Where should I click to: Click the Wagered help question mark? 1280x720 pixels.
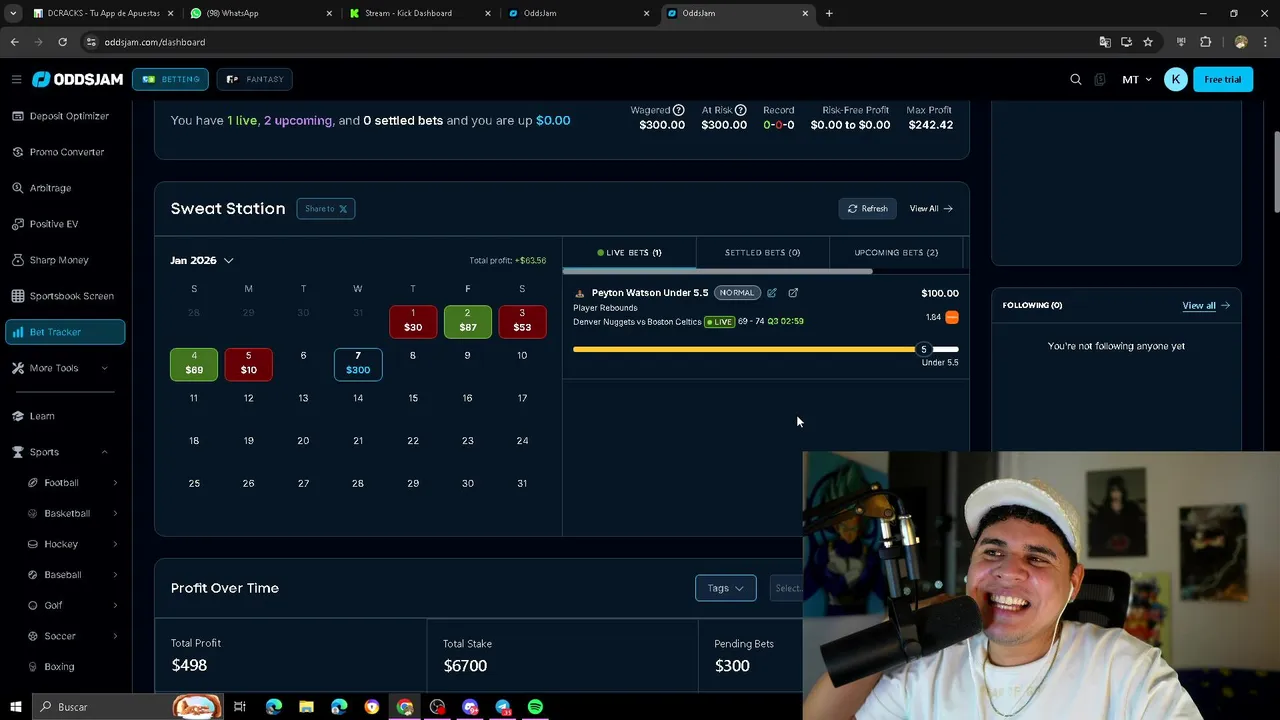tap(679, 110)
